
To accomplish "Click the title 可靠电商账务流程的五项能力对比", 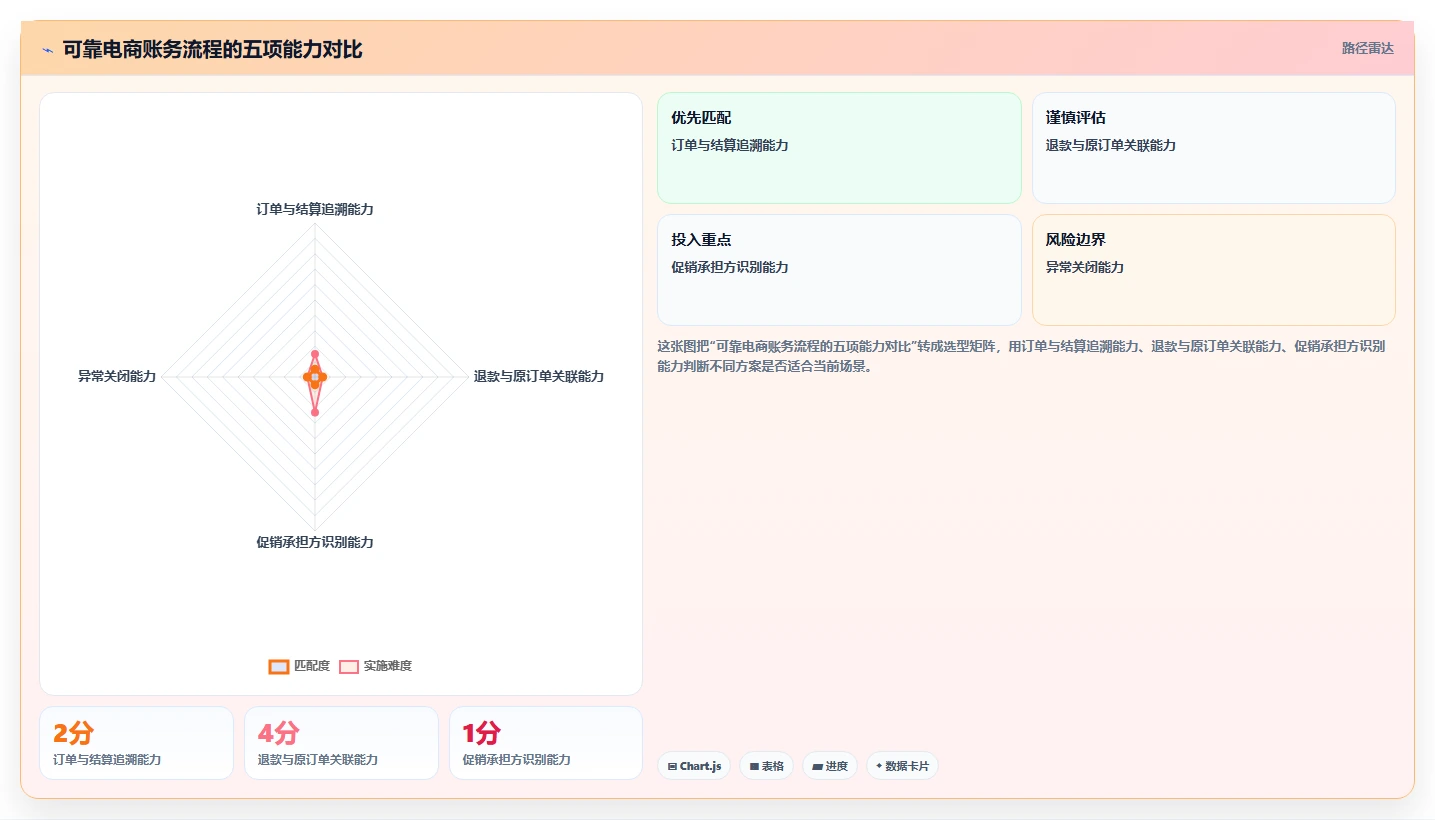I will click(212, 49).
